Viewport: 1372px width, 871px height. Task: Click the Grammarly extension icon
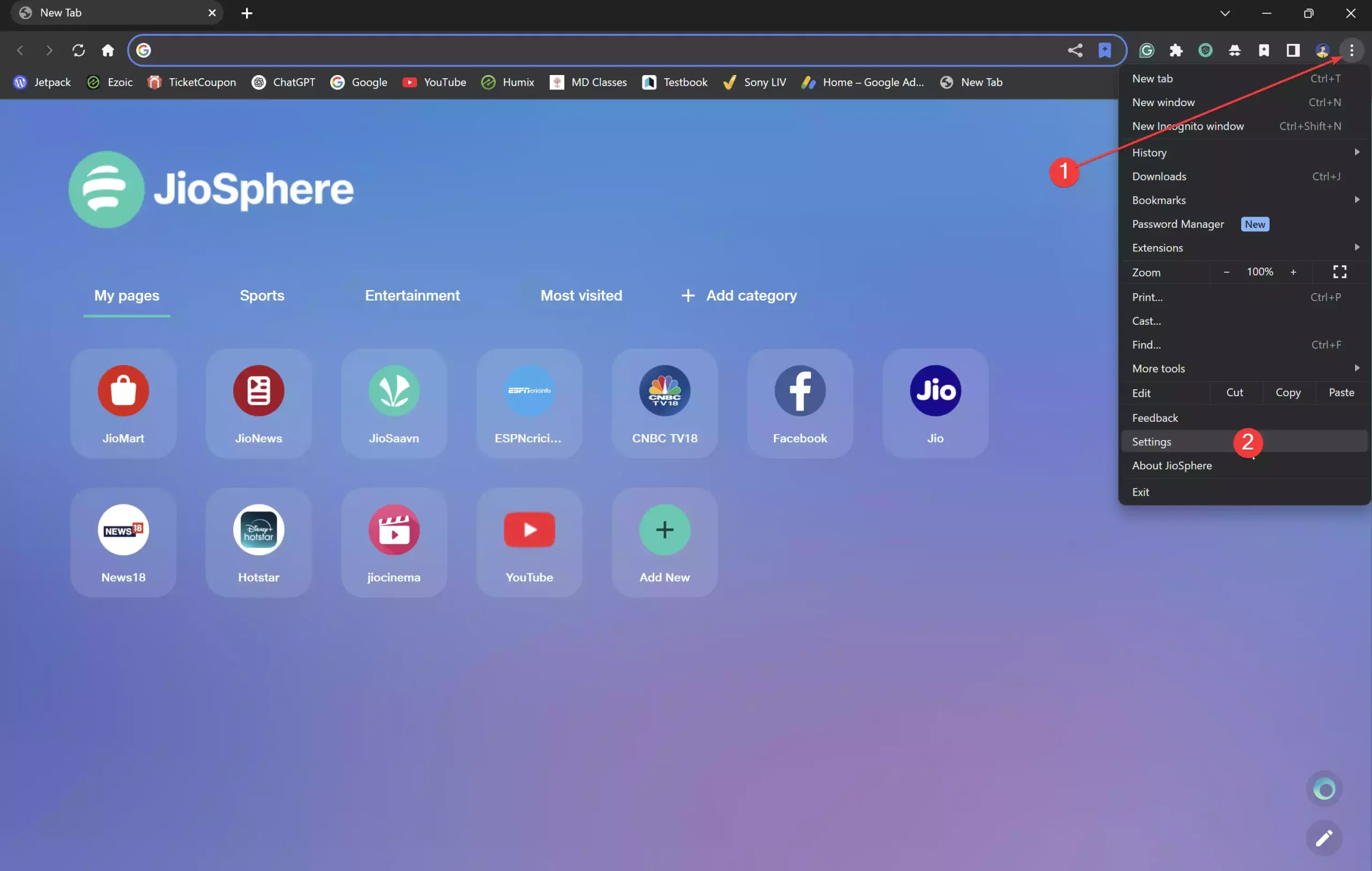(x=1146, y=50)
